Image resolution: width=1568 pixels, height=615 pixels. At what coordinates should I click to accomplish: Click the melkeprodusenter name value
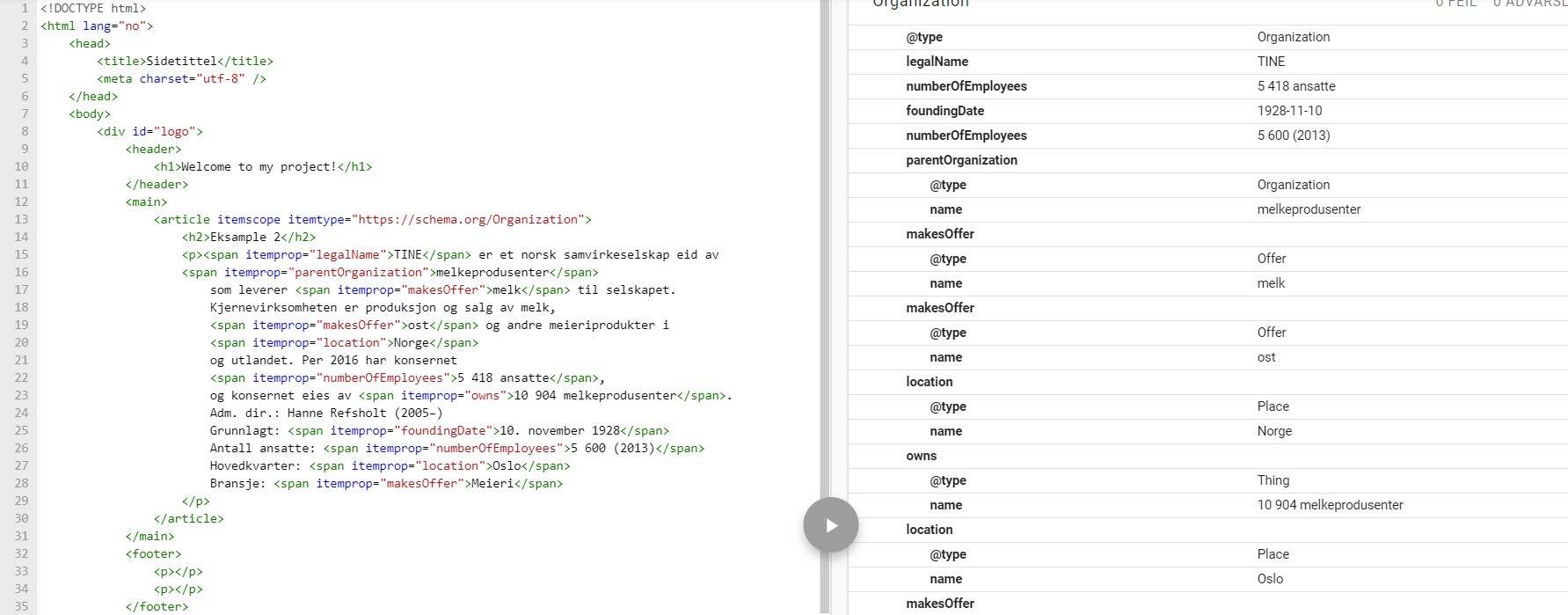point(1309,209)
